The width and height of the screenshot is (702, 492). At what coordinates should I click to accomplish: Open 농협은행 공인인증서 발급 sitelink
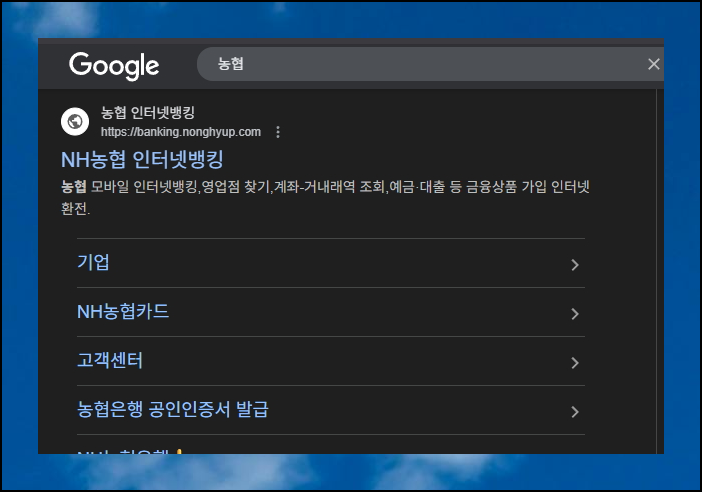pyautogui.click(x=173, y=409)
